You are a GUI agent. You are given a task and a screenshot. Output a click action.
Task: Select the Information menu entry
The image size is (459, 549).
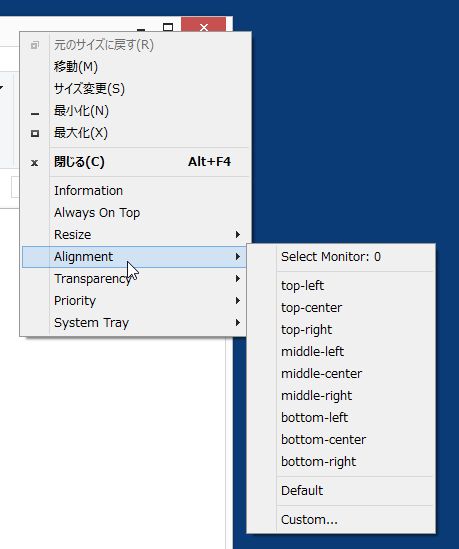point(134,190)
